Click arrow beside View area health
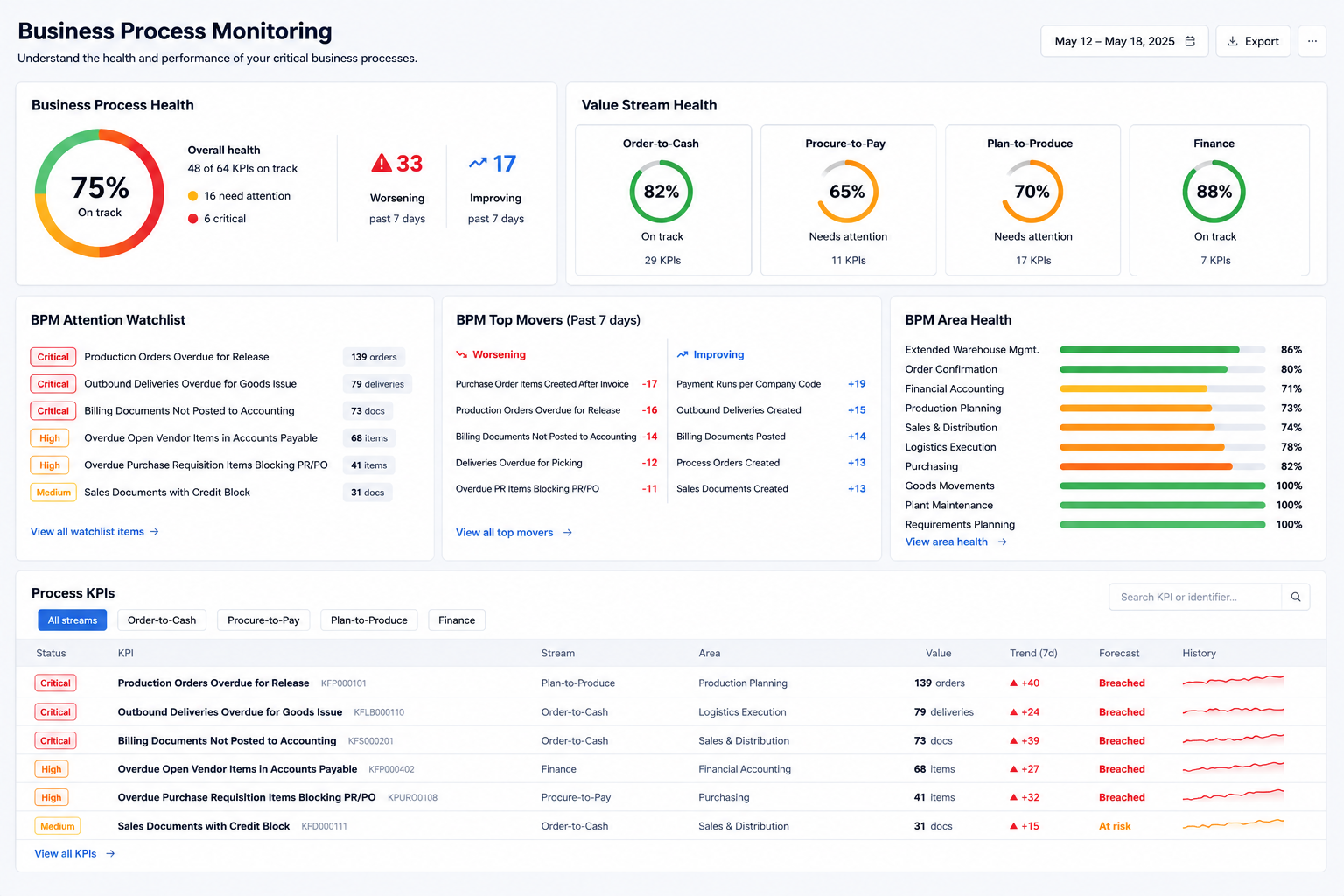Viewport: 1344px width, 896px height. (1003, 542)
